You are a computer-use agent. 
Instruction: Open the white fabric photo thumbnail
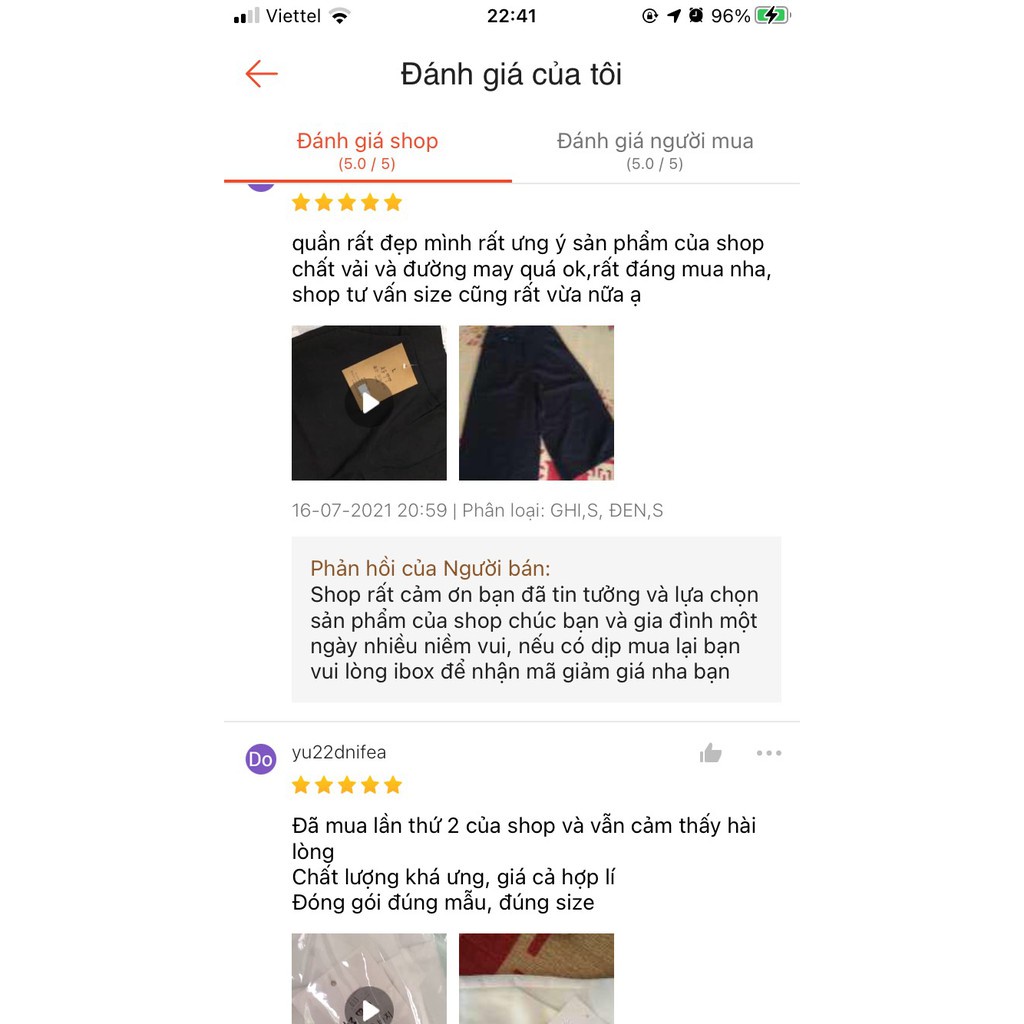click(536, 978)
